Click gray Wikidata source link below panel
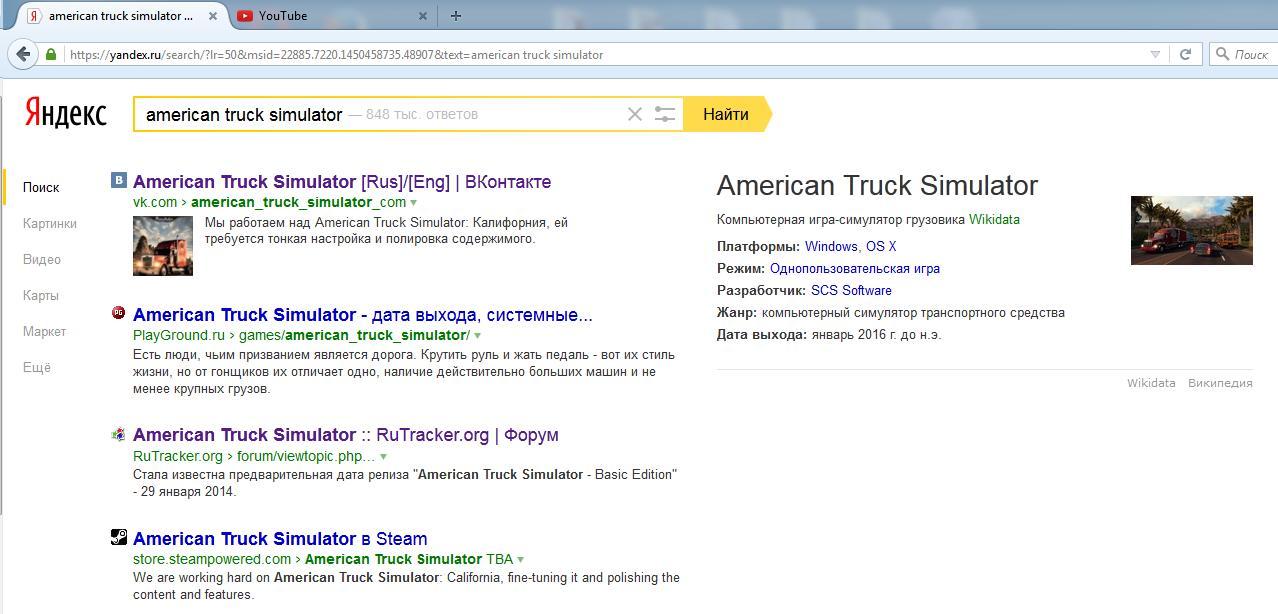Screen dimensions: 1278x614 (x=1151, y=382)
